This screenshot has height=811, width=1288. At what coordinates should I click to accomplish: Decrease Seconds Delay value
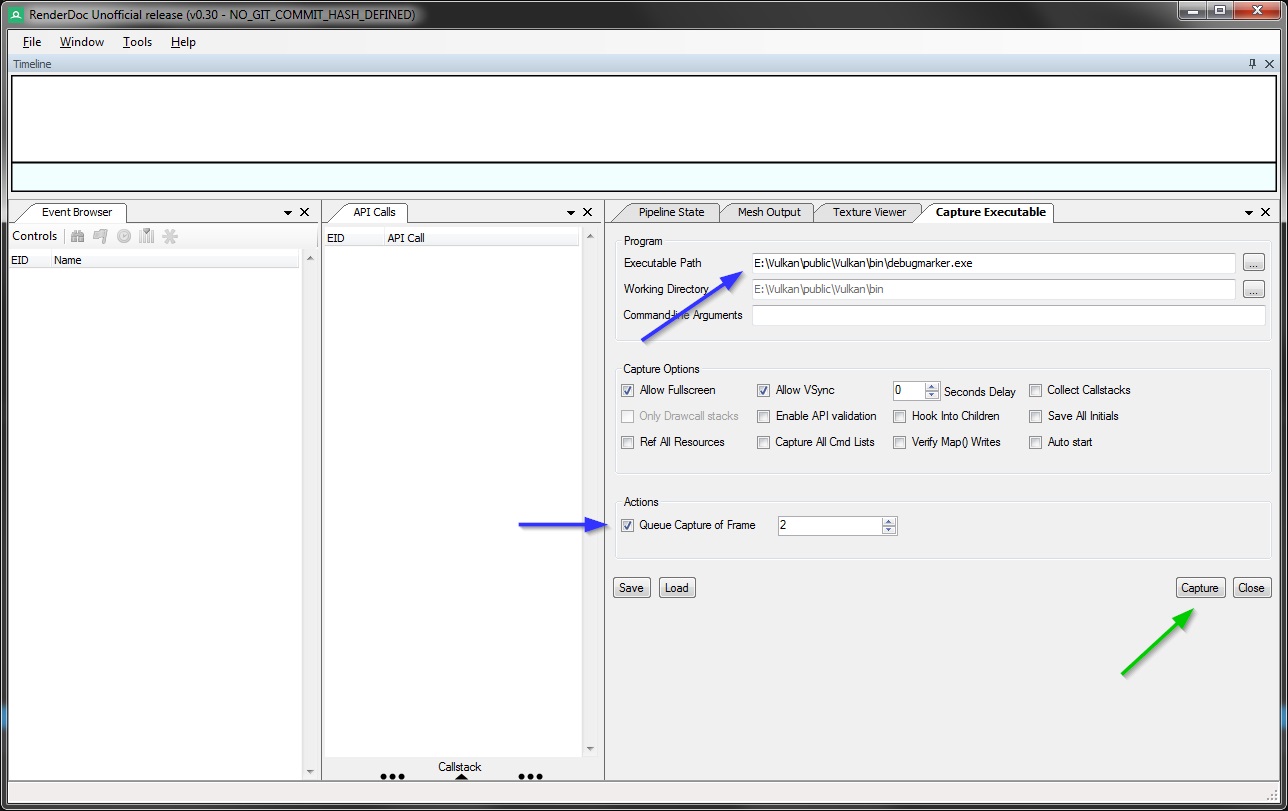(932, 395)
